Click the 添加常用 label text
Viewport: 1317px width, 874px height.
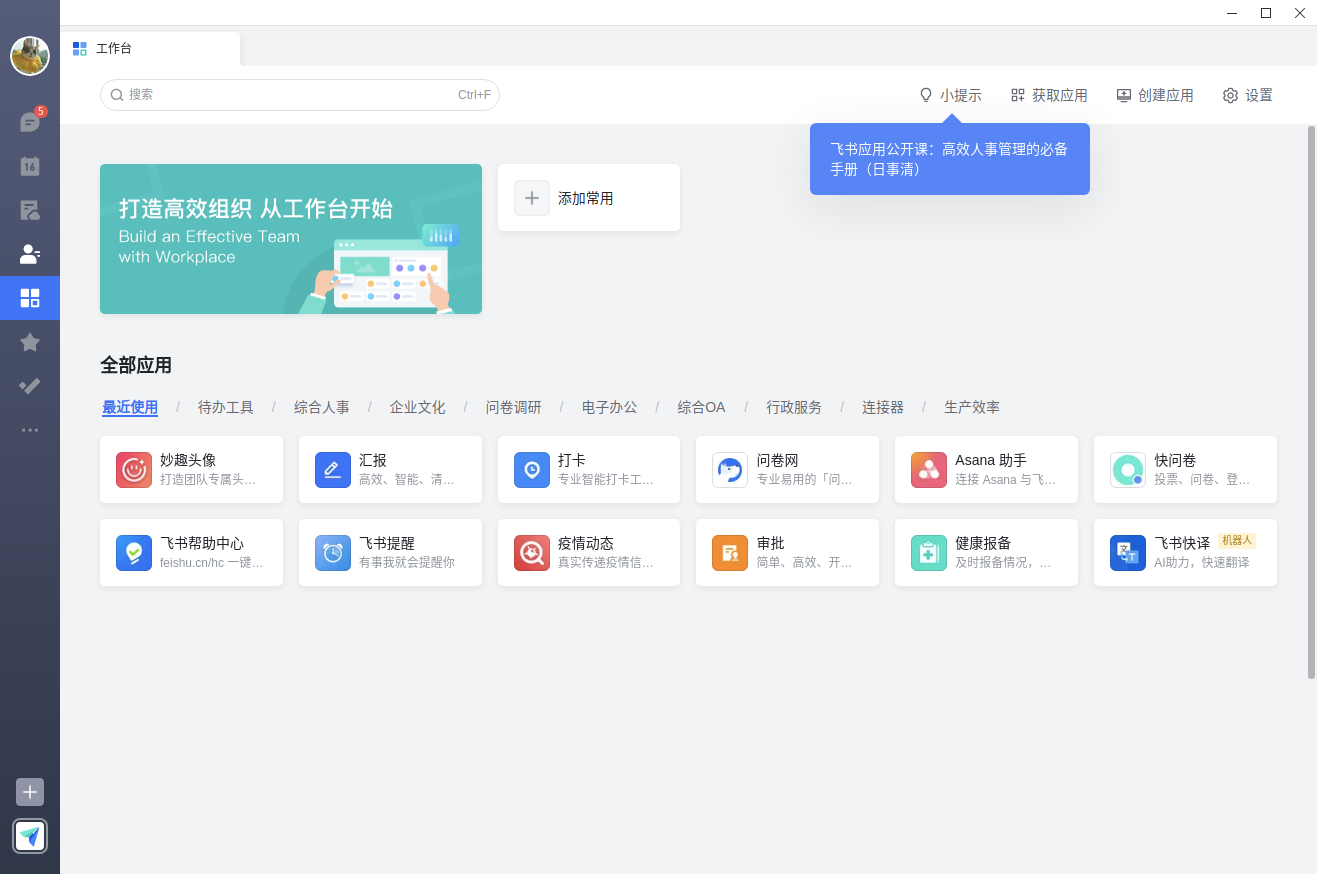click(x=586, y=198)
